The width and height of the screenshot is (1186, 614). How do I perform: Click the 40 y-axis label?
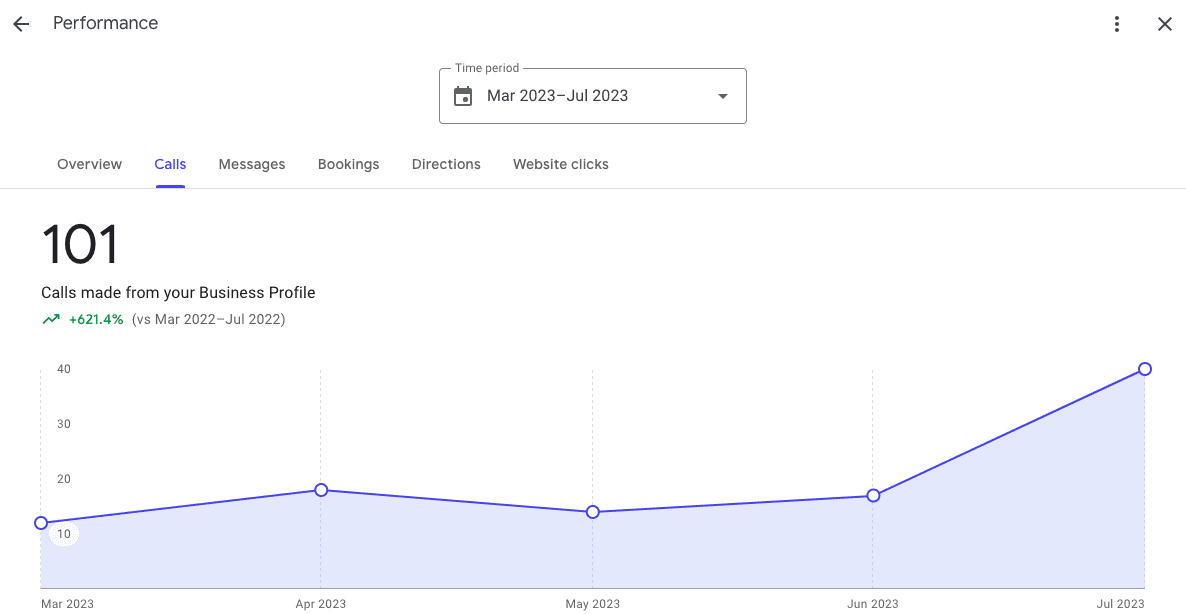tap(64, 369)
